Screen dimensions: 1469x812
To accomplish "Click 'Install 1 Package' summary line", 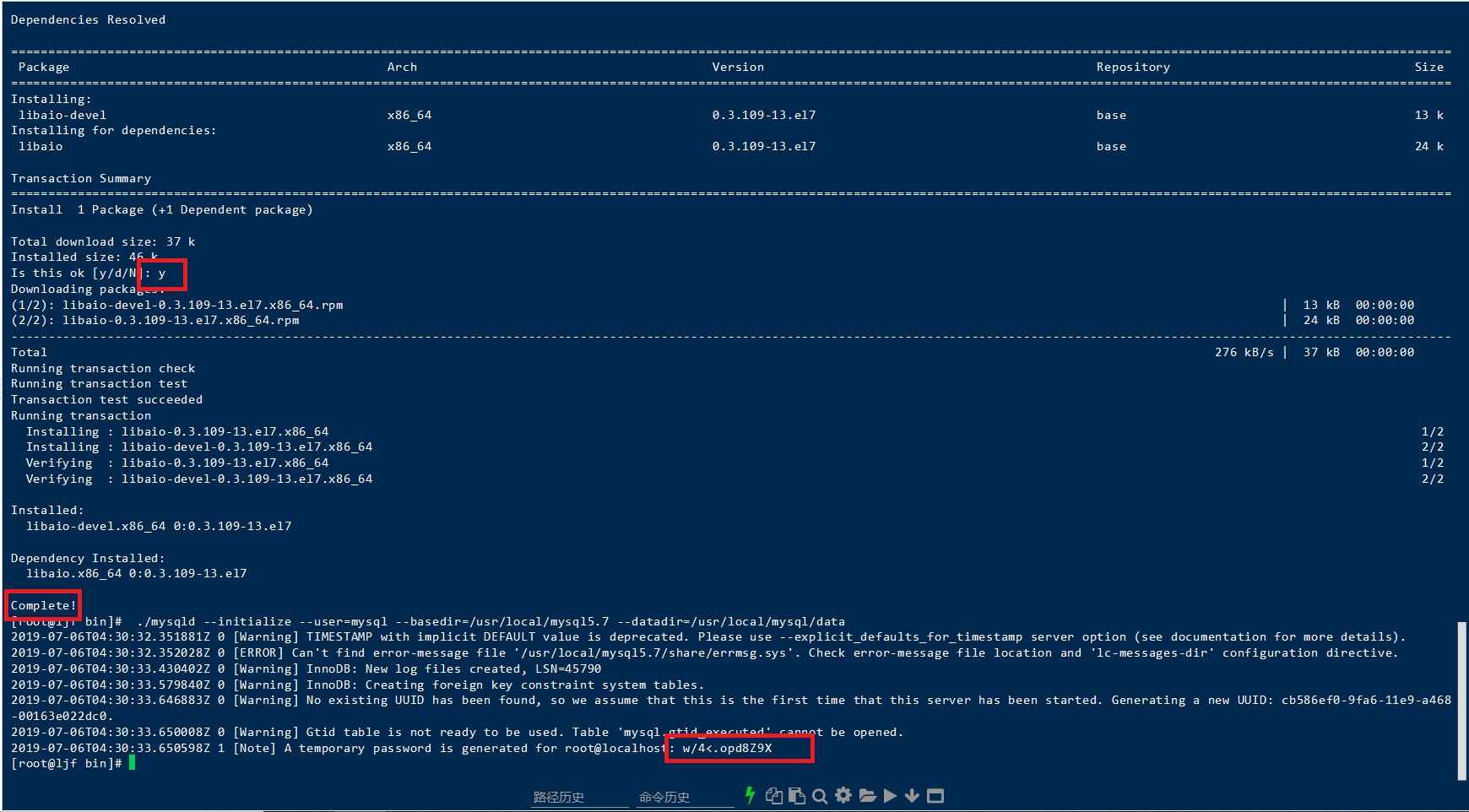I will click(x=162, y=209).
